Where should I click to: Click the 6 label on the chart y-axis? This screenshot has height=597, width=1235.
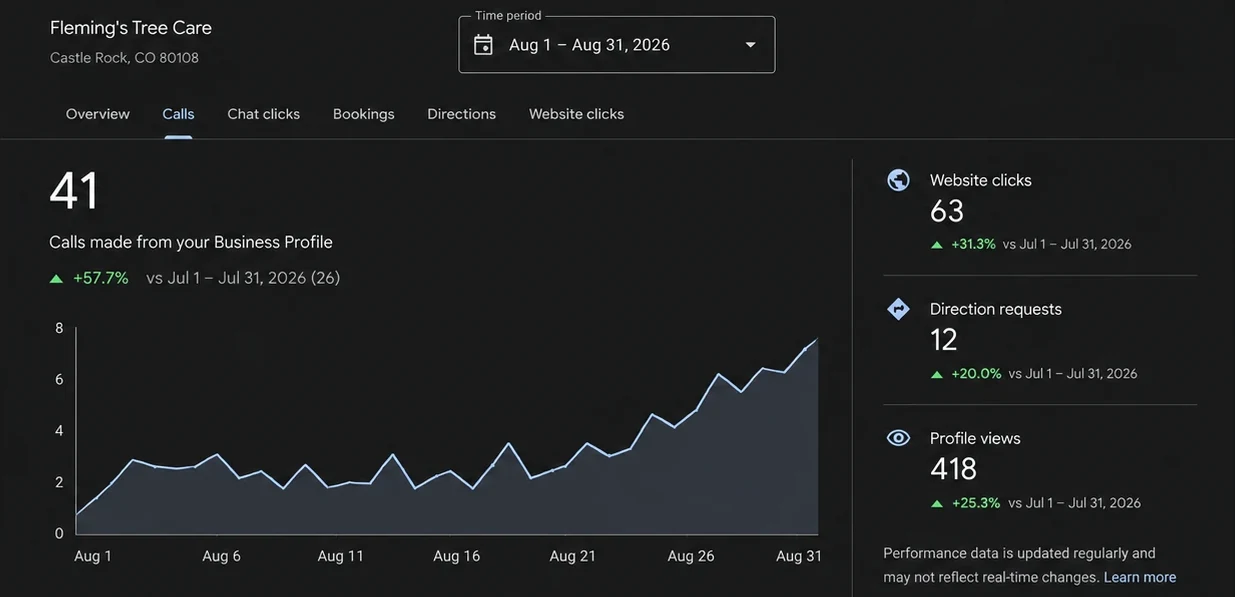[x=59, y=379]
